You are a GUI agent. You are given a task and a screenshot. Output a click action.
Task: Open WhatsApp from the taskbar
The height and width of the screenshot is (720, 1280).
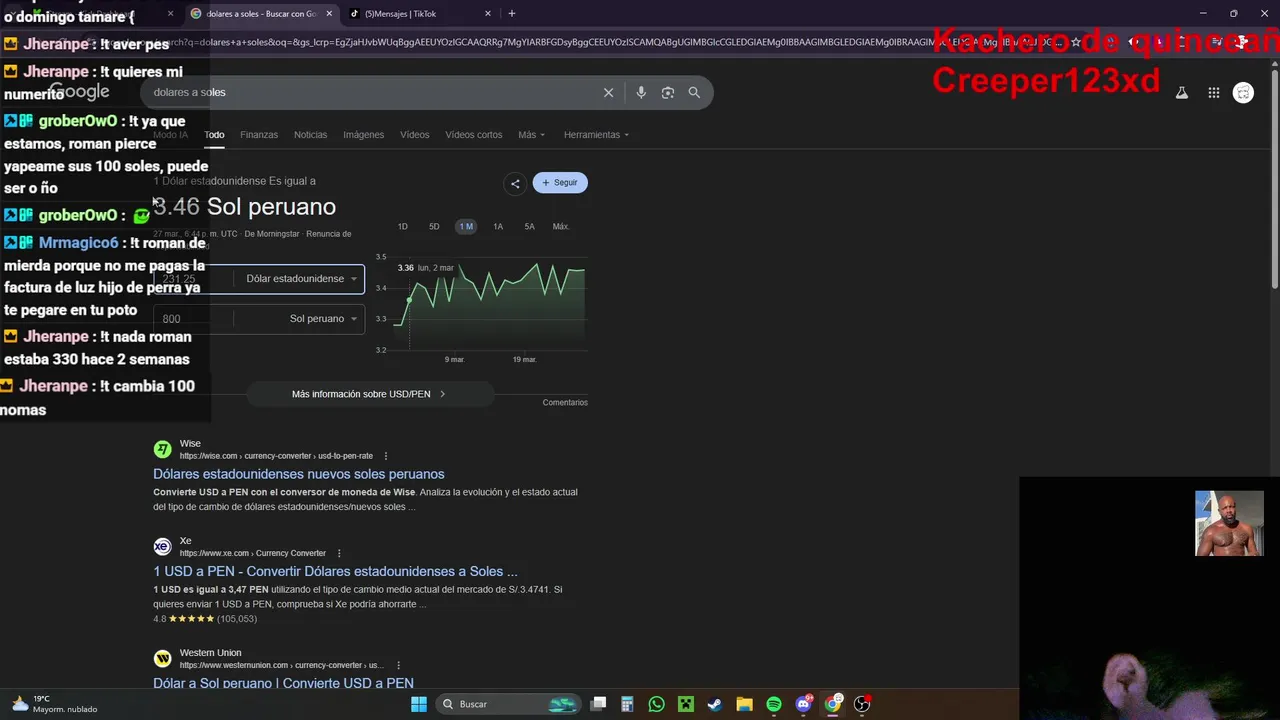(x=656, y=704)
